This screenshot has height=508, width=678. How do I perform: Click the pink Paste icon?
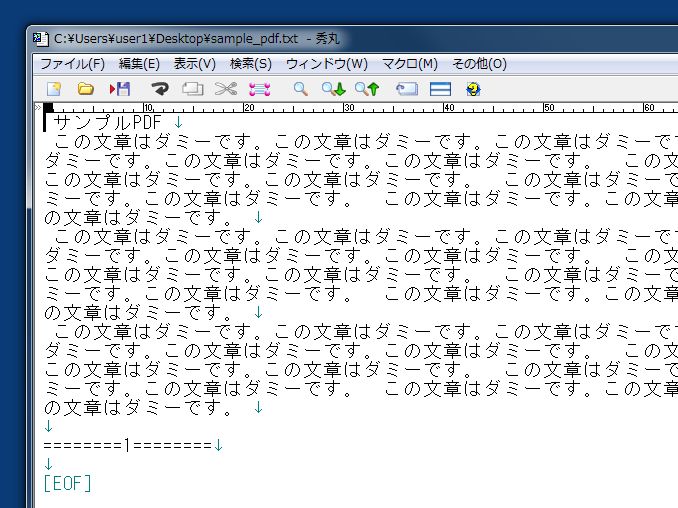pyautogui.click(x=259, y=89)
